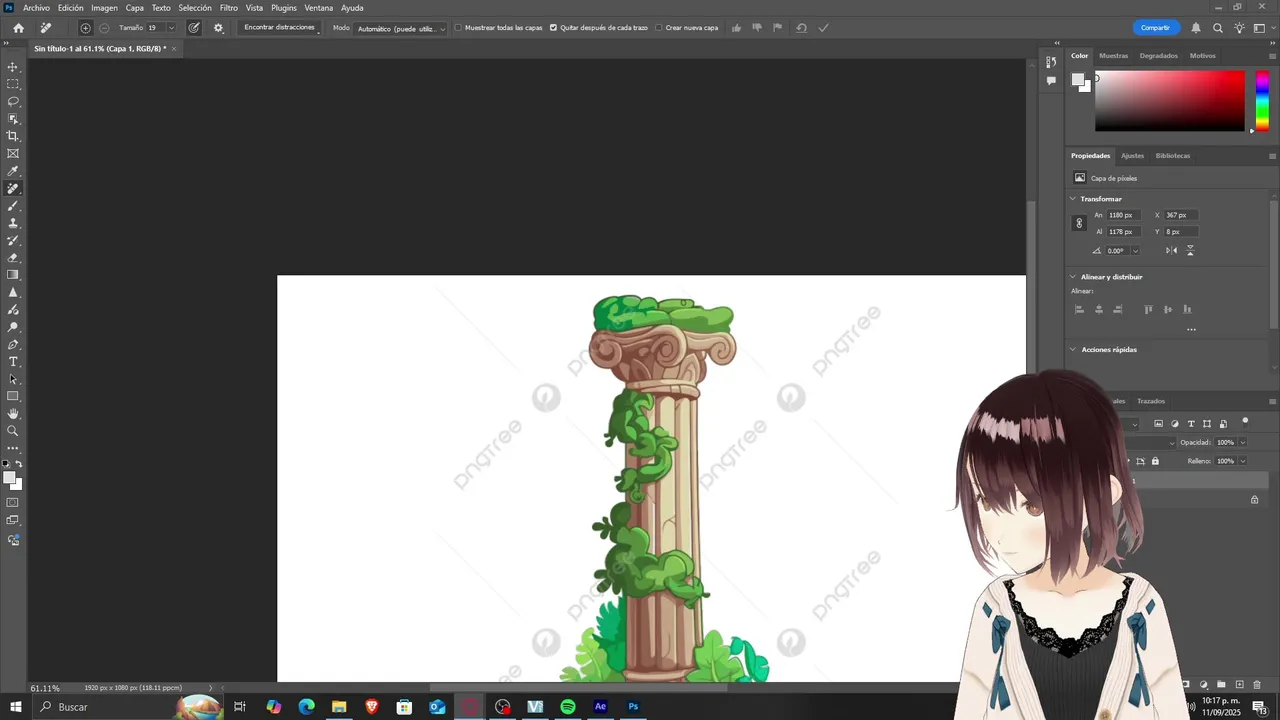1280x720 pixels.
Task: Switch to the Muestras tab
Action: click(x=1113, y=56)
